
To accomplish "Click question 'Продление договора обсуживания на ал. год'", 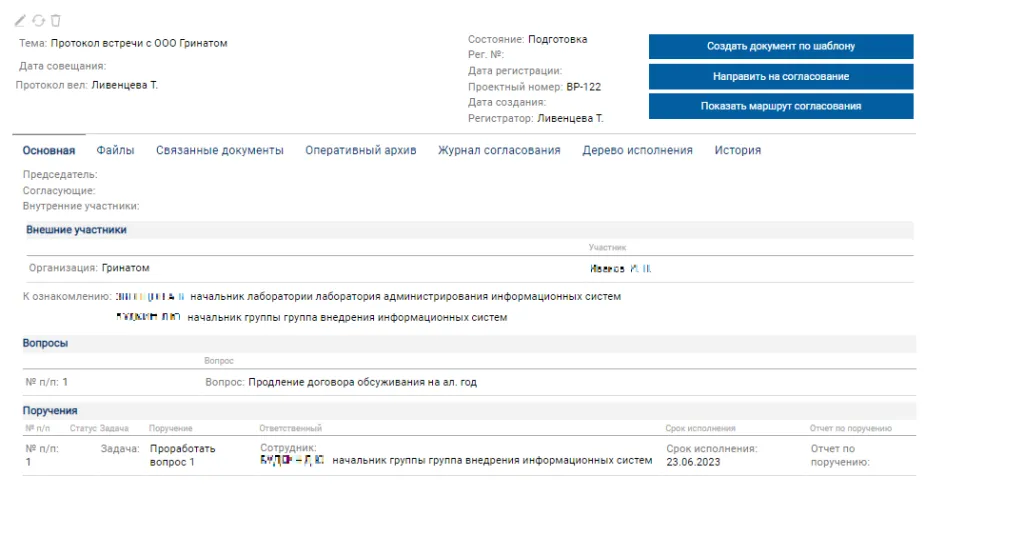I will click(x=362, y=382).
